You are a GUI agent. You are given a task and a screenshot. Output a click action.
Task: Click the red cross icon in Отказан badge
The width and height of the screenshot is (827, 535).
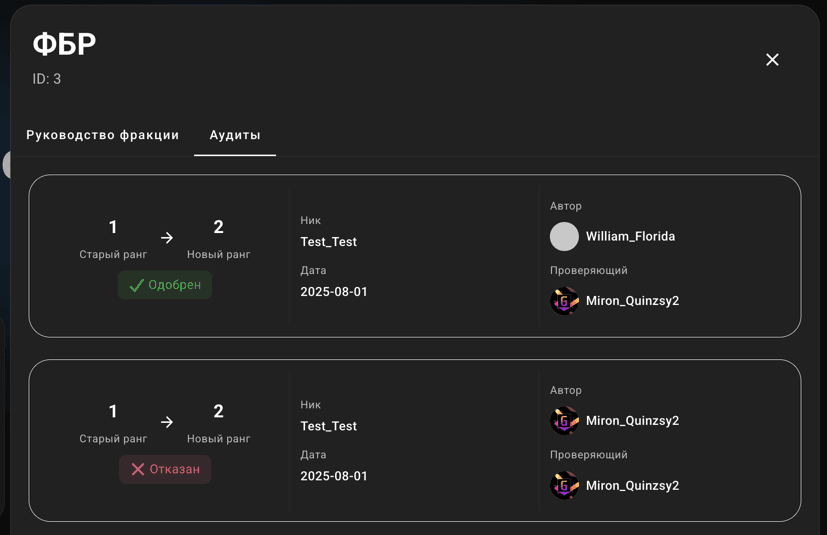(x=138, y=470)
